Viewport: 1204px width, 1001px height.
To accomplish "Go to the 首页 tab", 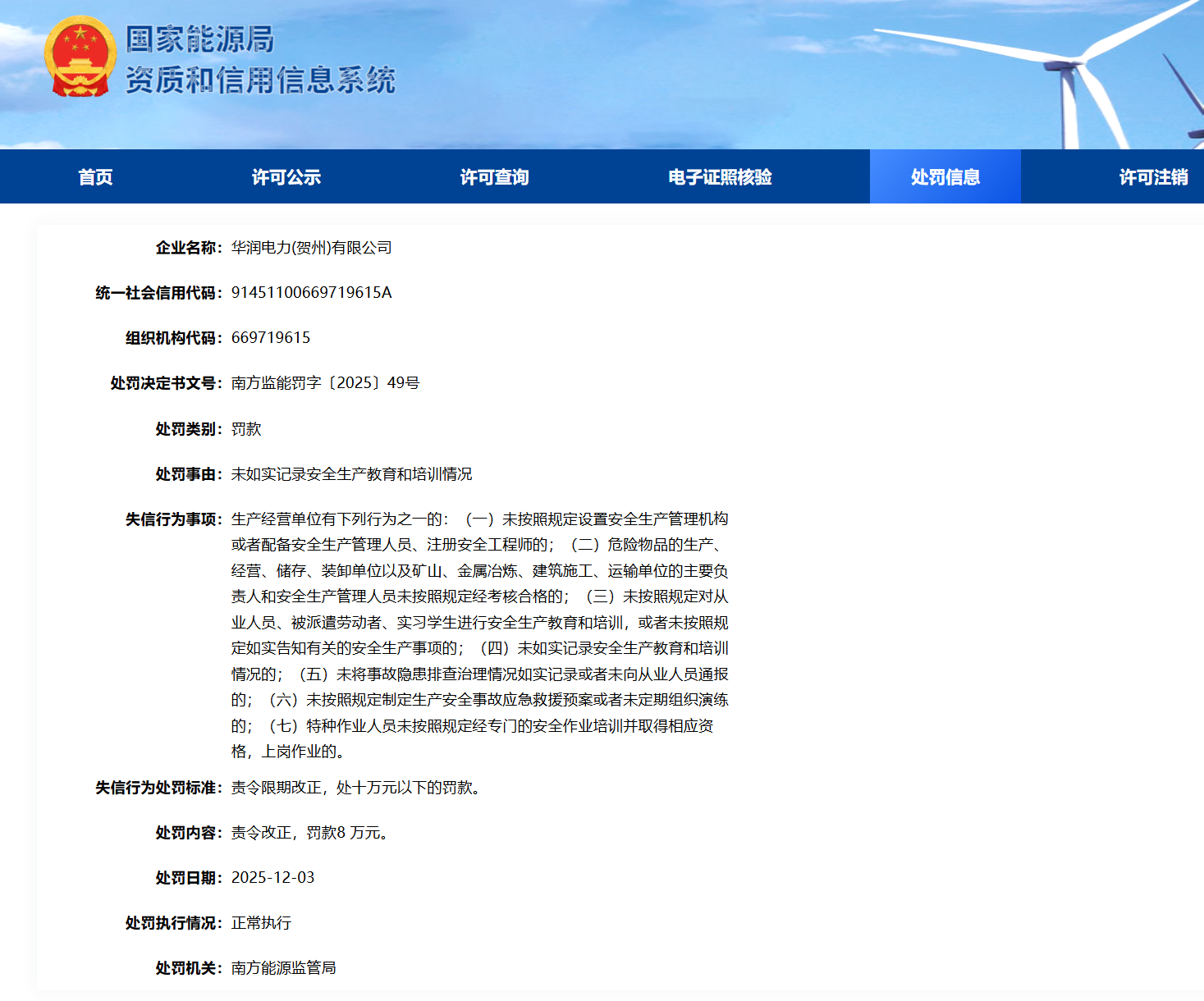I will click(95, 177).
